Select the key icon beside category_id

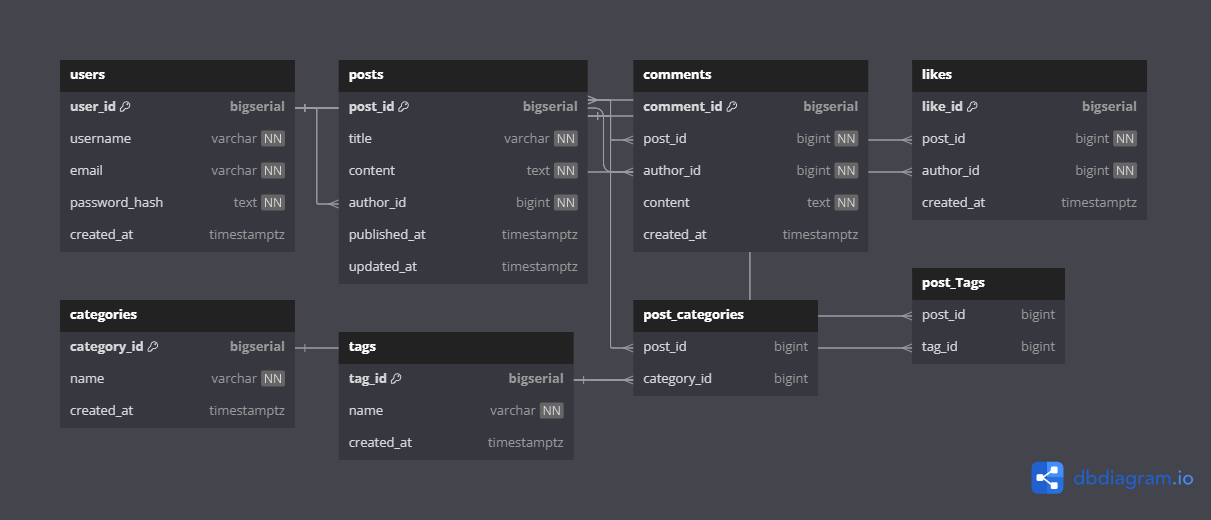click(153, 347)
